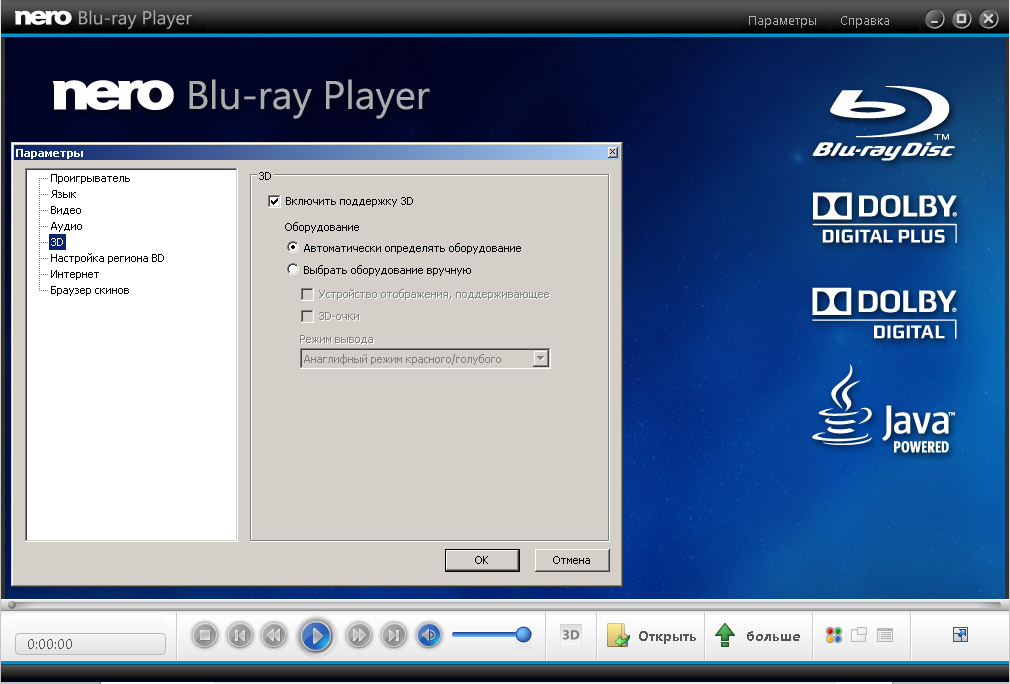This screenshot has width=1010, height=684.
Task: Uncheck Включить поддержку 3D
Action: click(x=274, y=201)
